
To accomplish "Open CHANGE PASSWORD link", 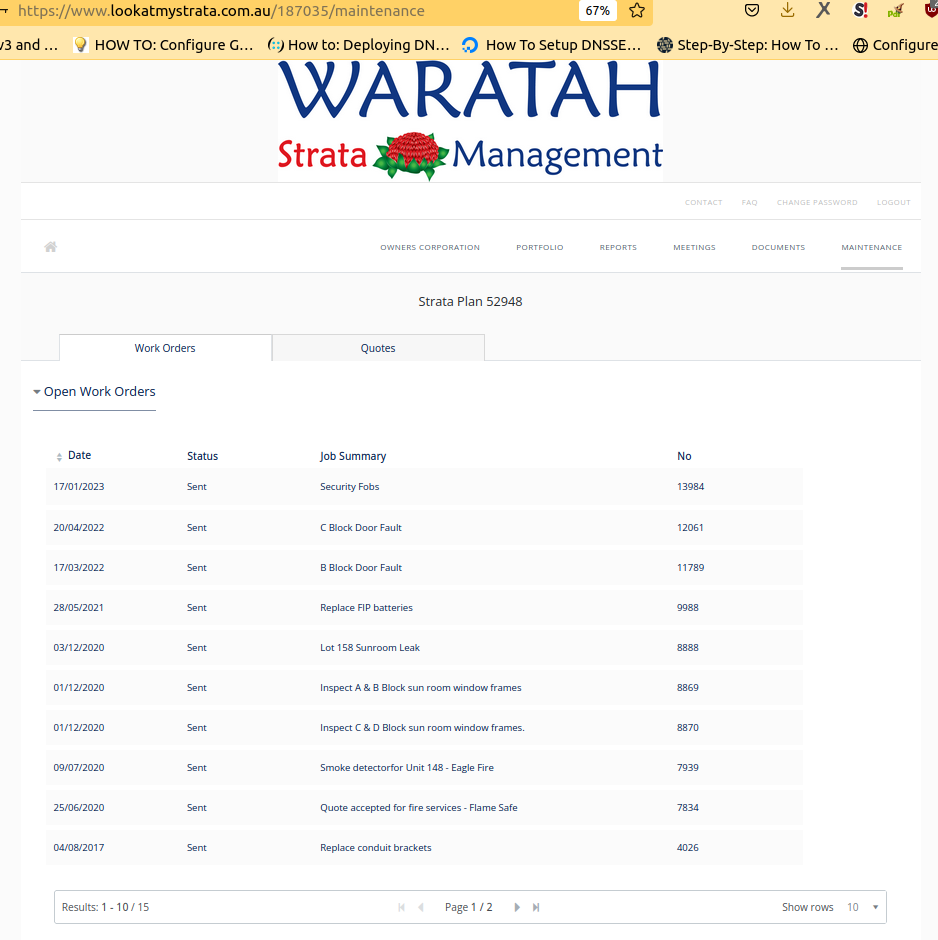I will tap(817, 203).
